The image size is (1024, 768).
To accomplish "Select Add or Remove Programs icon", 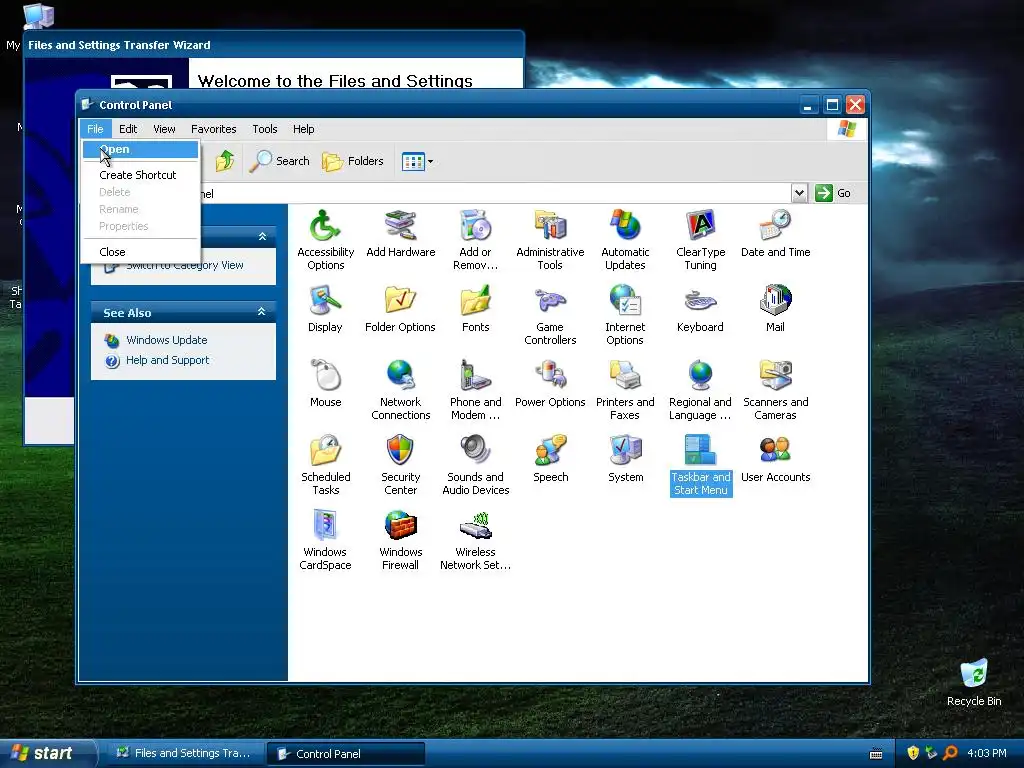I will [x=475, y=239].
